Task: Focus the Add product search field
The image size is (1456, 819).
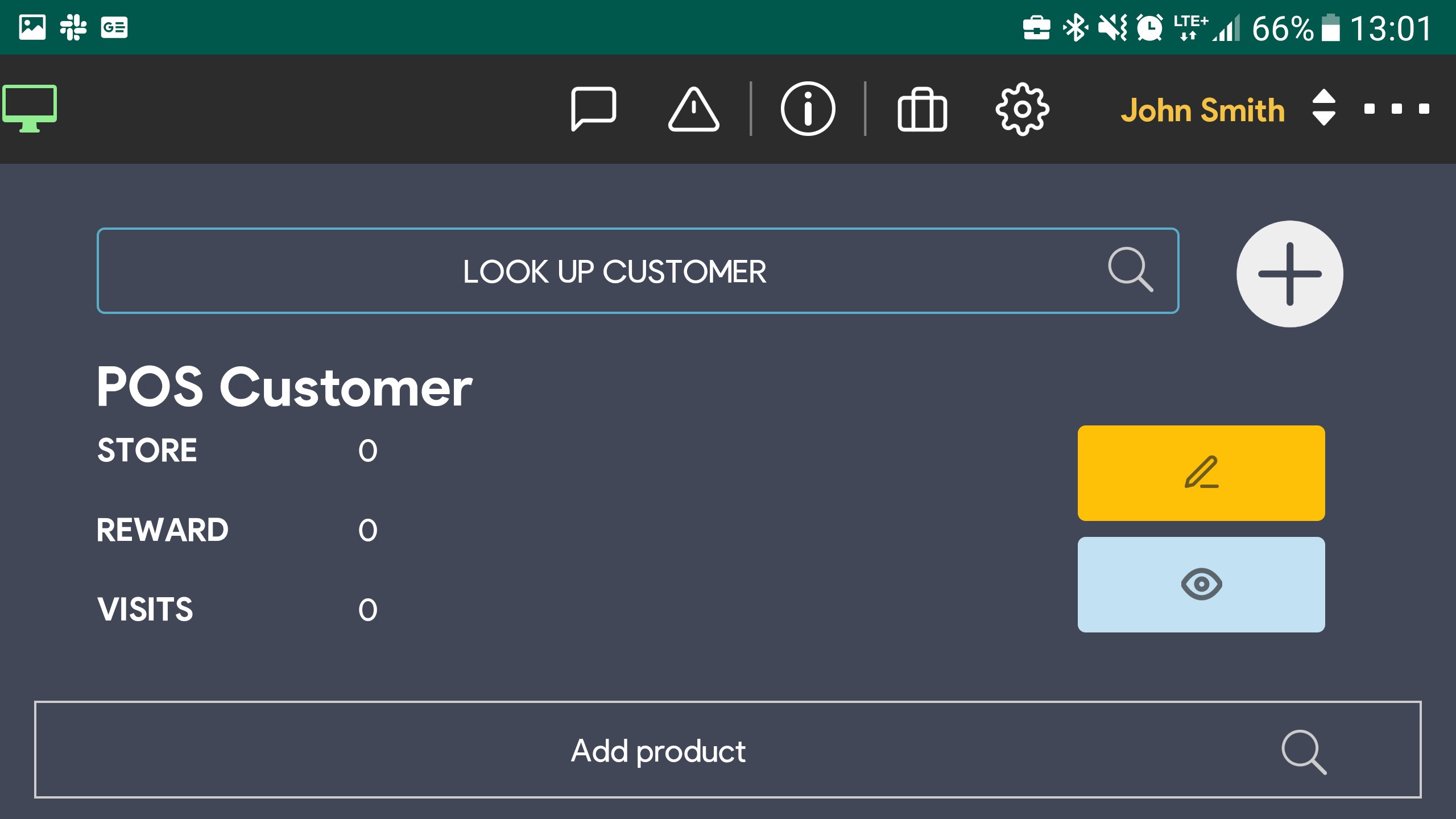Action: click(x=657, y=751)
